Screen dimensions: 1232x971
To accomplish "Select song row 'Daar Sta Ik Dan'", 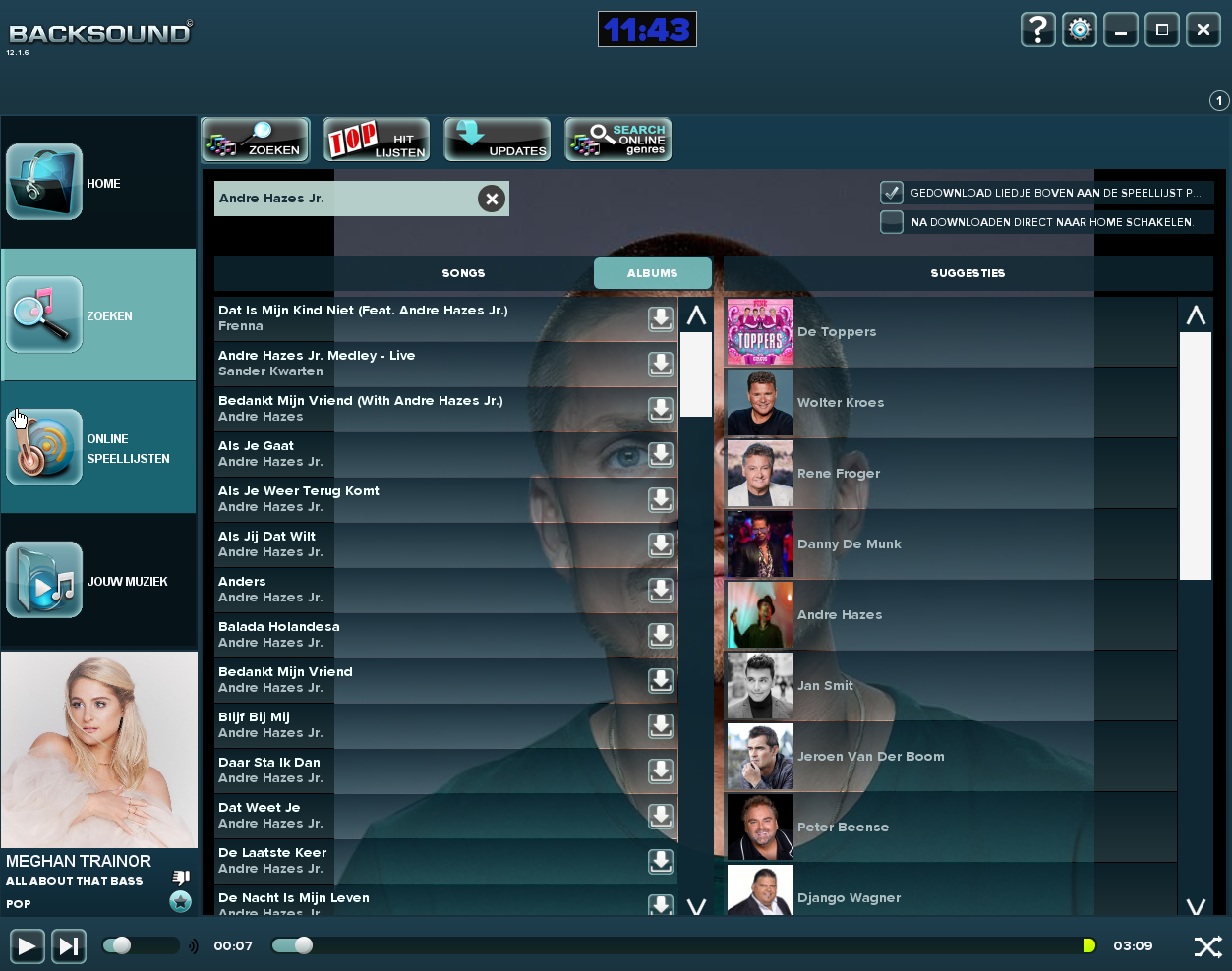I will 445,771.
